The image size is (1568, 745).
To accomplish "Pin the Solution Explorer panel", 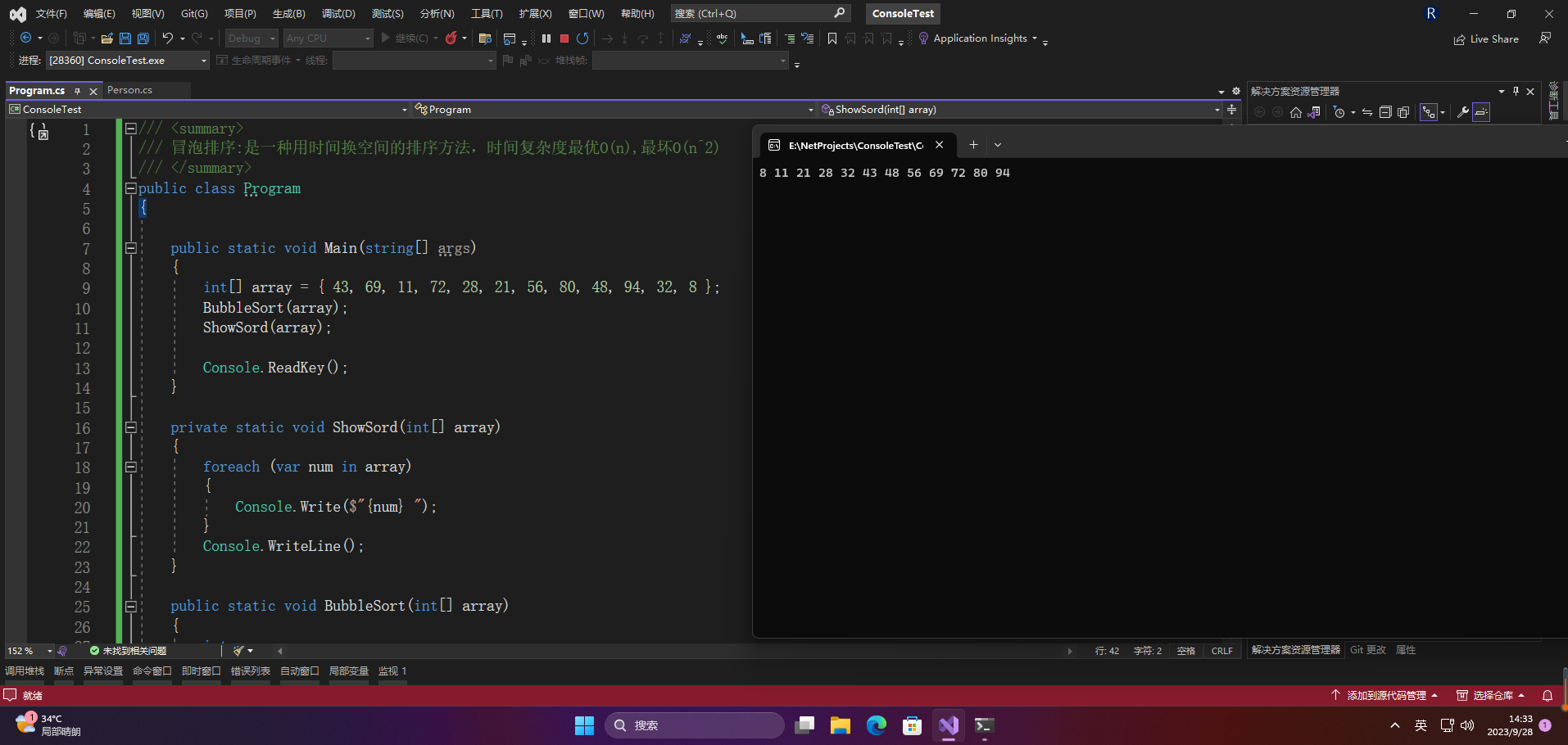I will (x=1516, y=91).
